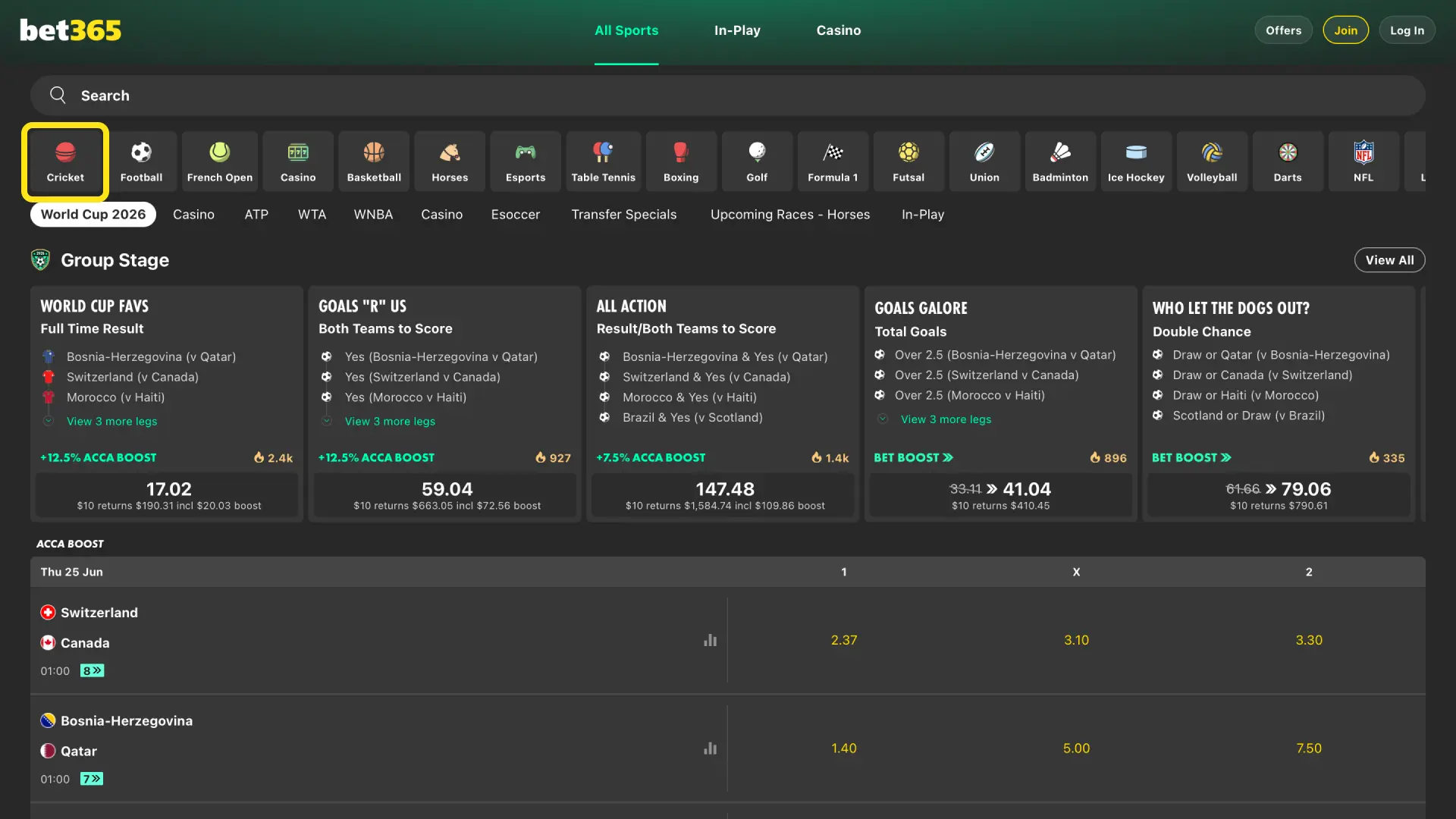1456x819 pixels.
Task: Click into the Search field
Action: [x=728, y=95]
